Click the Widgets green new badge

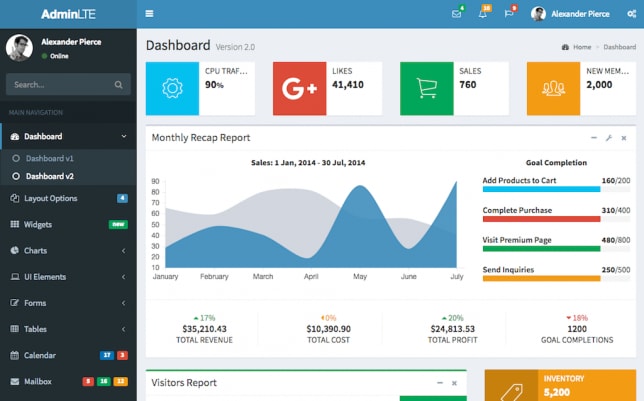pyautogui.click(x=118, y=224)
